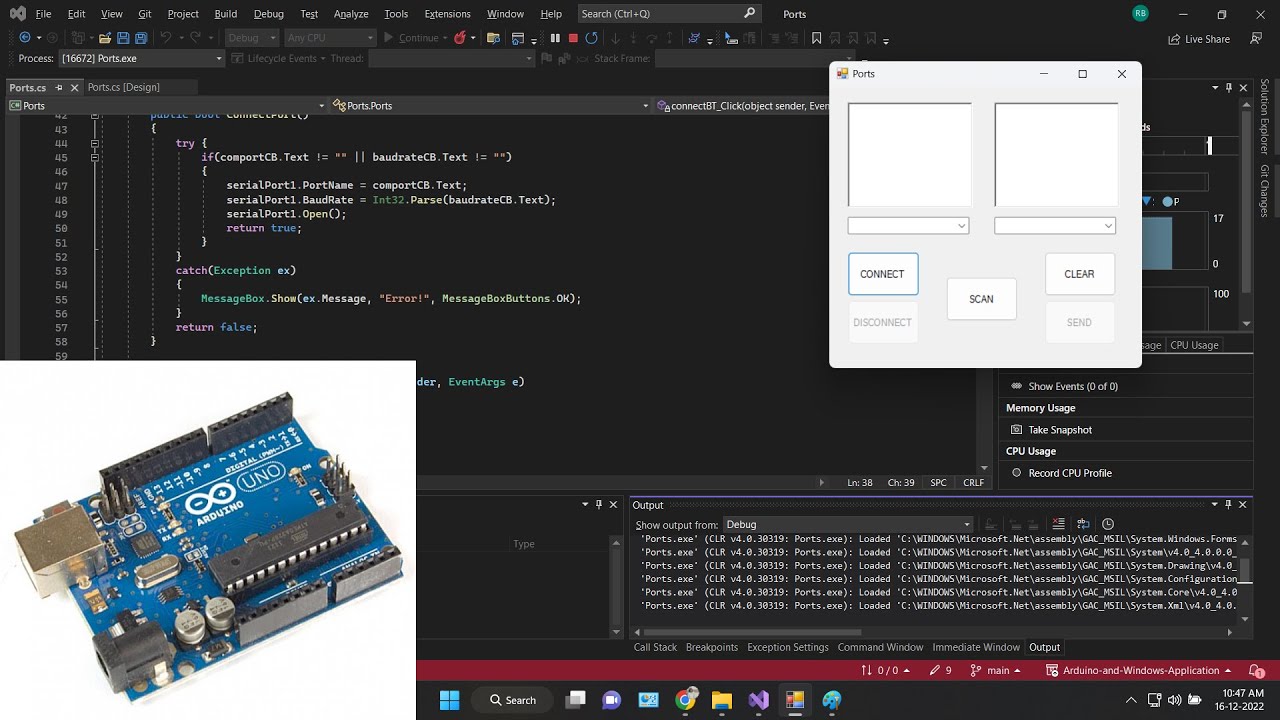This screenshot has width=1280, height=720.
Task: Toggle word wrap icon in Output toolbar
Action: click(1085, 524)
